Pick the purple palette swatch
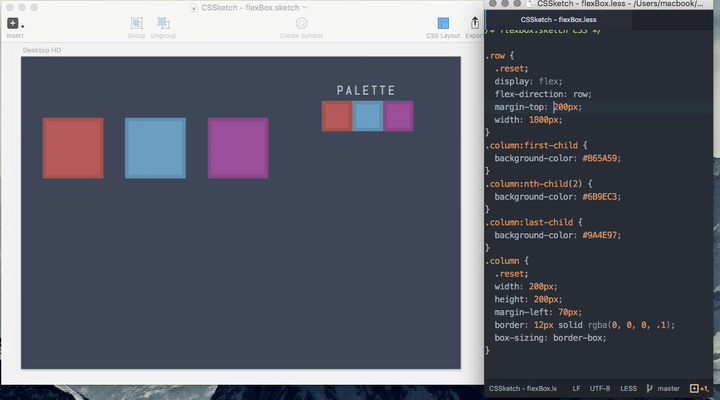Screen dimensions: 720x400 point(398,116)
